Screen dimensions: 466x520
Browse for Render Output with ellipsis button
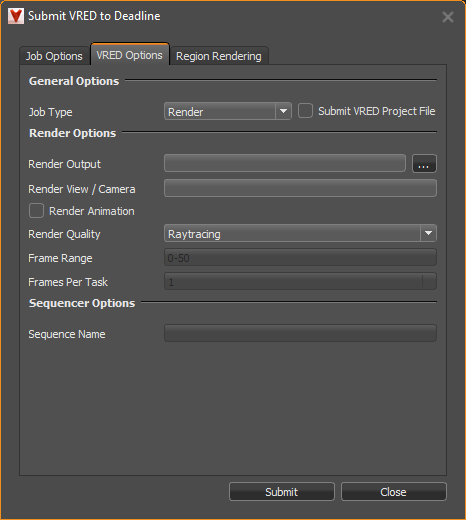click(x=424, y=164)
